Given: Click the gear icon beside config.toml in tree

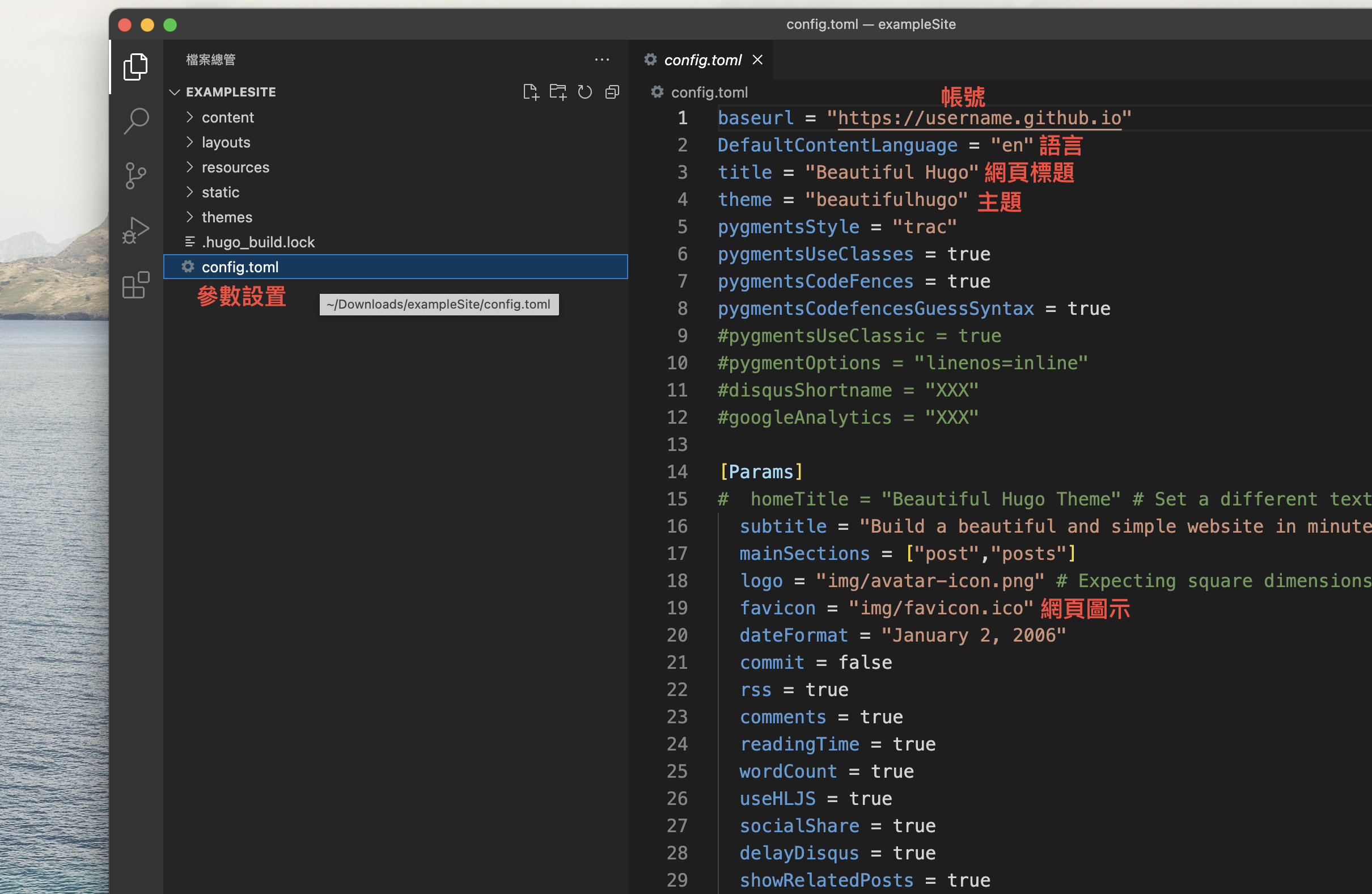Looking at the screenshot, I should tap(188, 267).
